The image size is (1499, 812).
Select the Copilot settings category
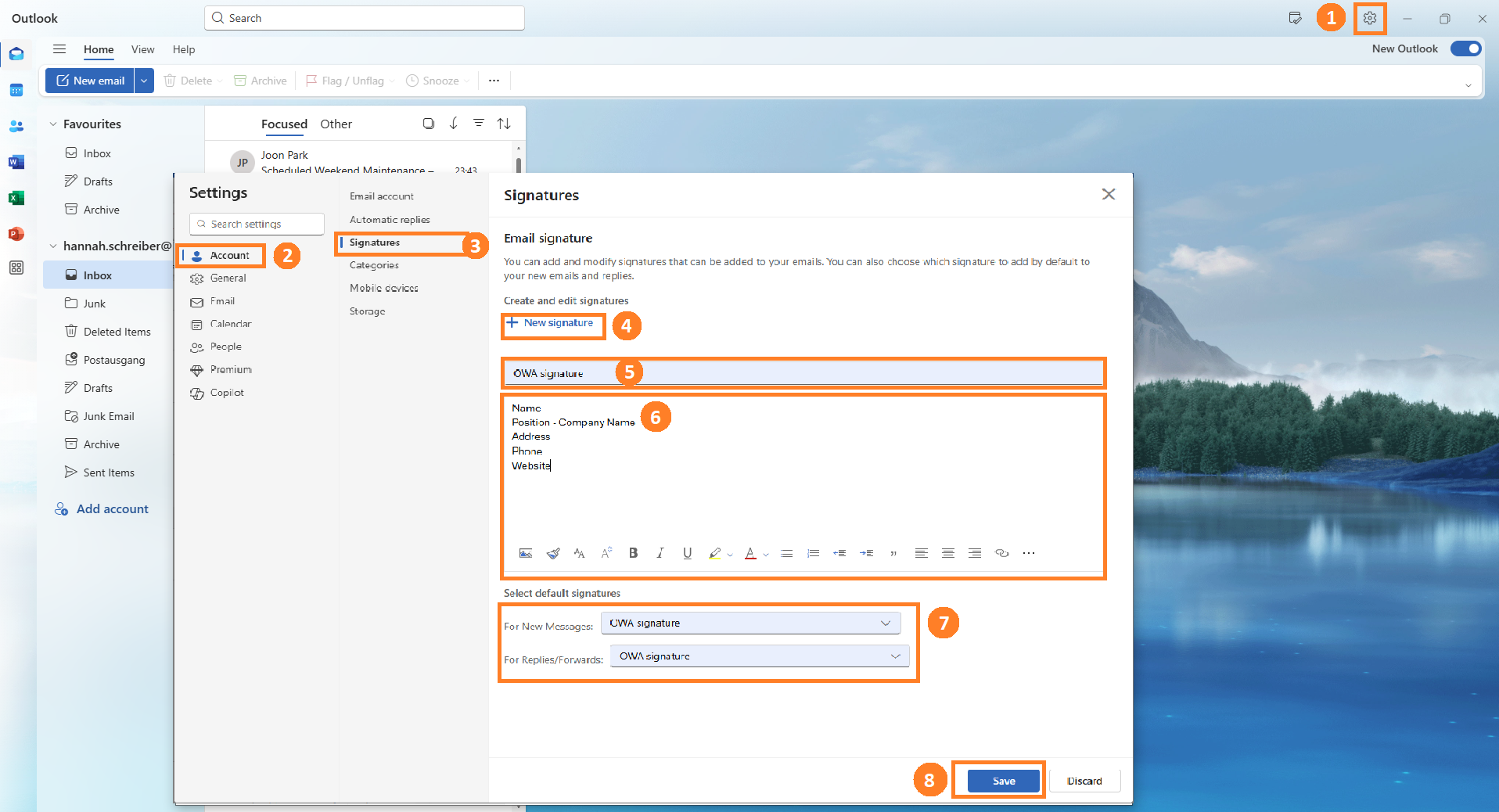coord(219,393)
